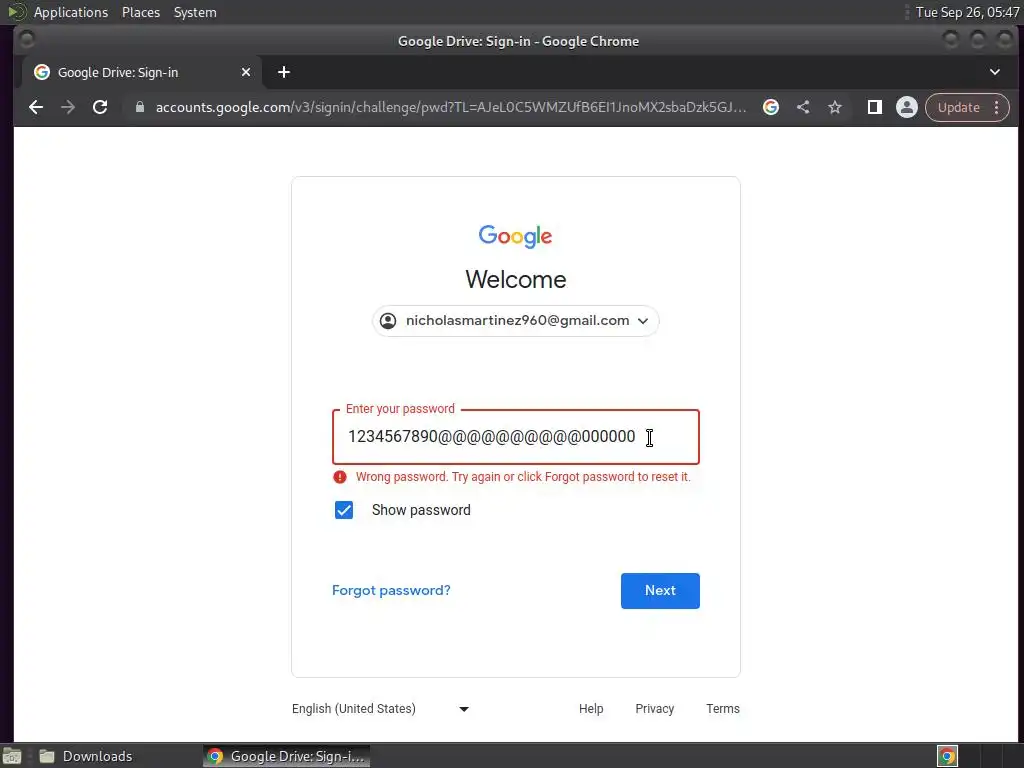Click the red error alert icon
The image size is (1024, 768).
click(340, 477)
